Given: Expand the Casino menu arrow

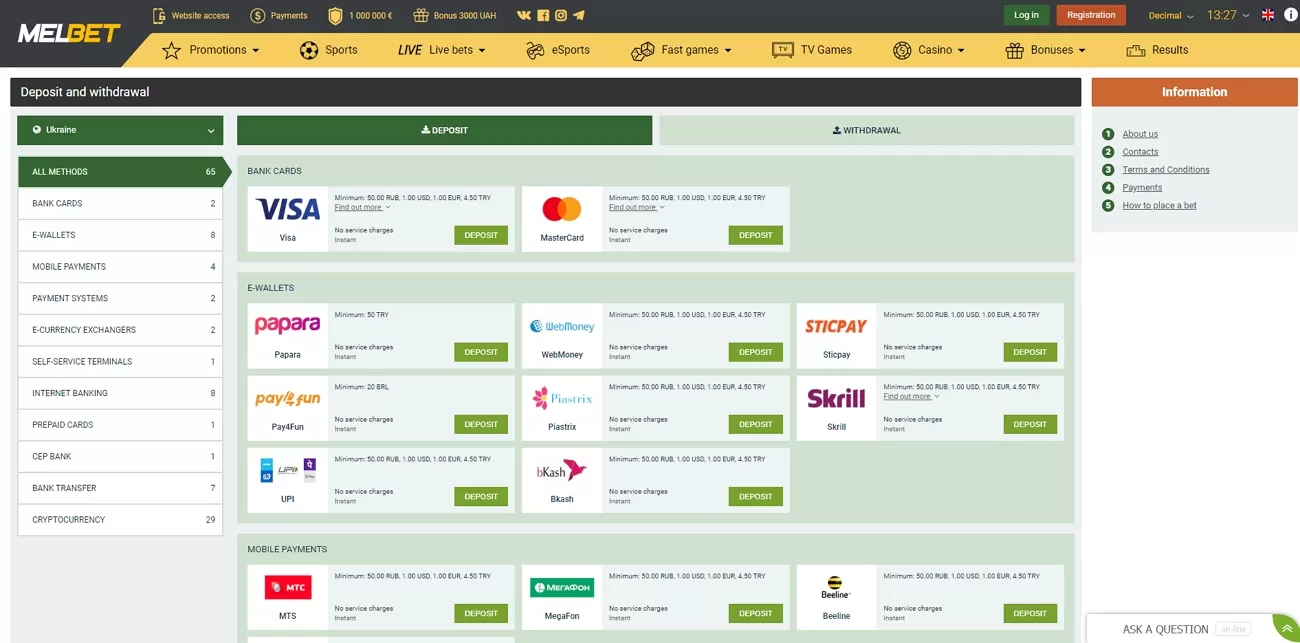Looking at the screenshot, I should (x=961, y=50).
